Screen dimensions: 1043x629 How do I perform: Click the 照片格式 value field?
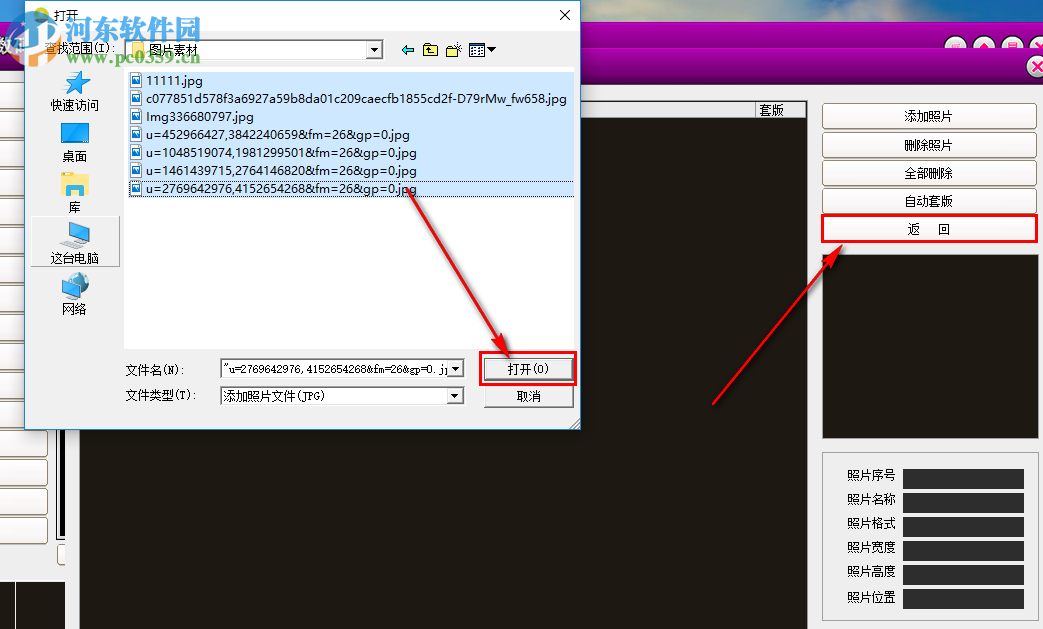(x=963, y=526)
